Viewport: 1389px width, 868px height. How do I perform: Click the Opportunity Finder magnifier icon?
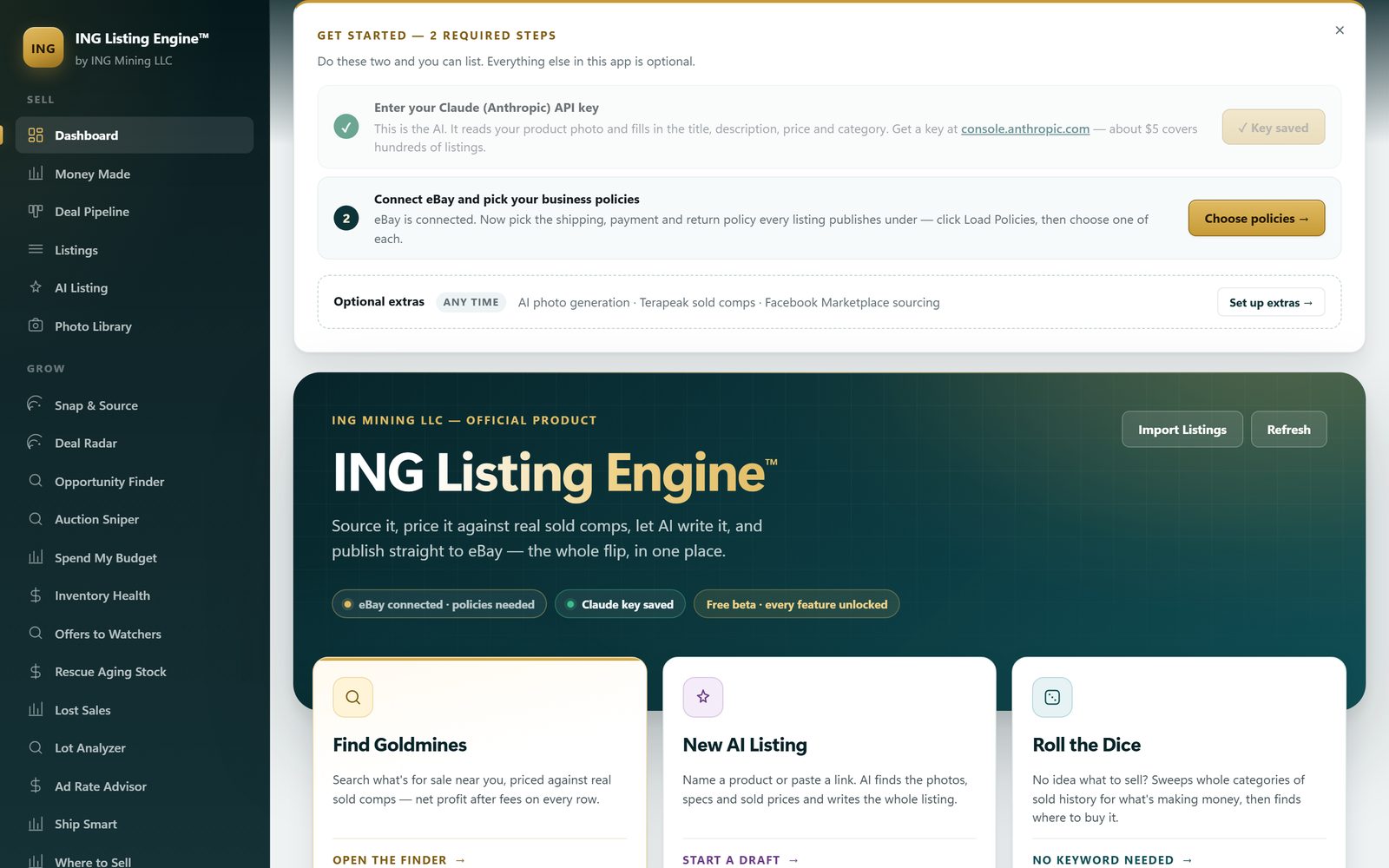[x=36, y=481]
